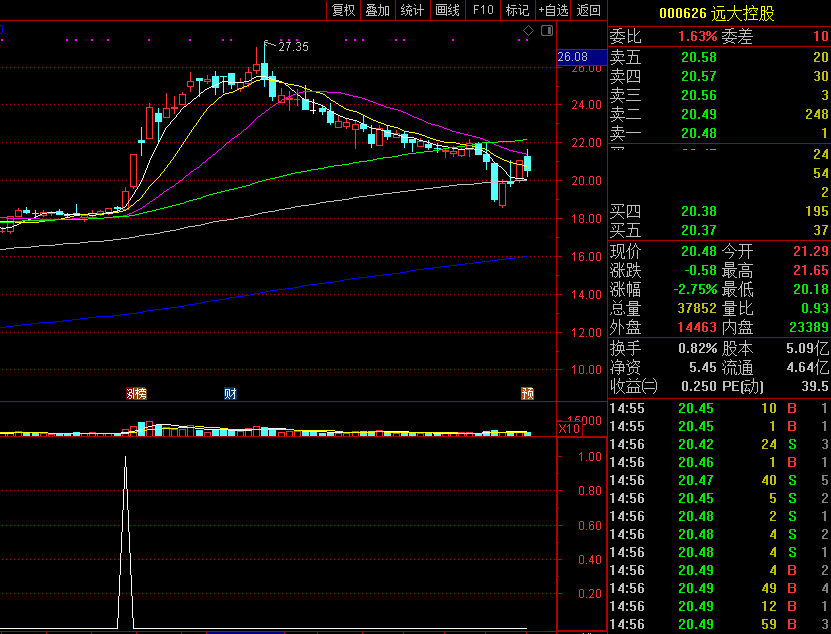831x634 pixels.
Task: Select the 14:56 tick at 20.46
Action: [x=719, y=462]
